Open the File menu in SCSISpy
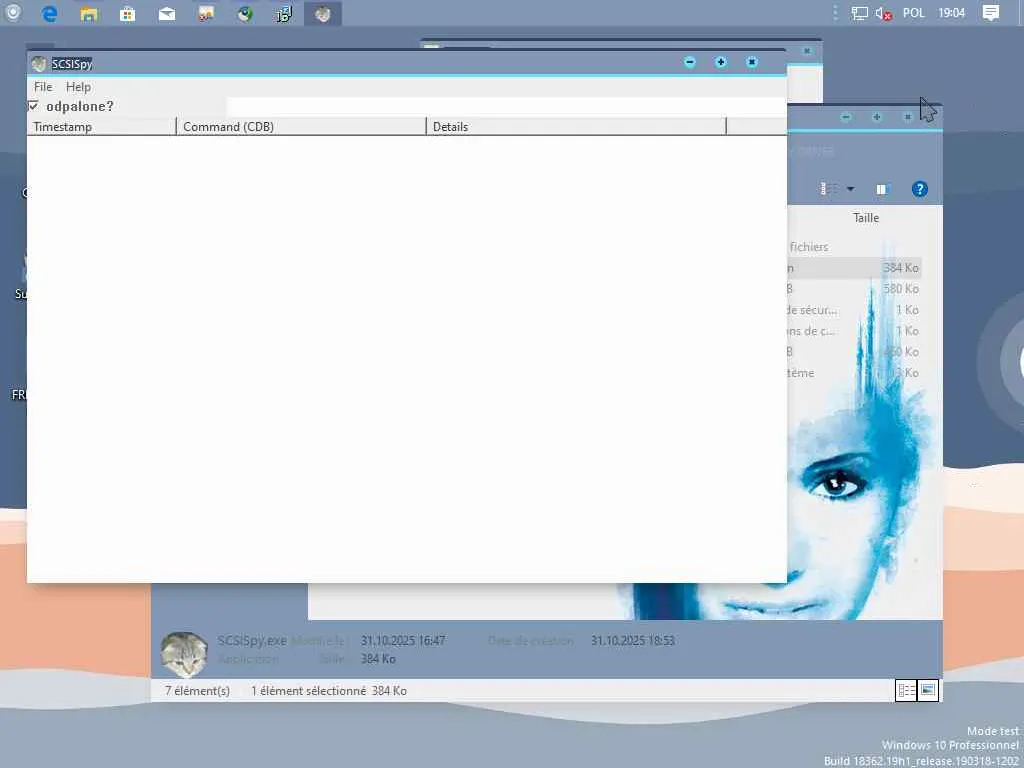The height and width of the screenshot is (768, 1024). click(43, 87)
